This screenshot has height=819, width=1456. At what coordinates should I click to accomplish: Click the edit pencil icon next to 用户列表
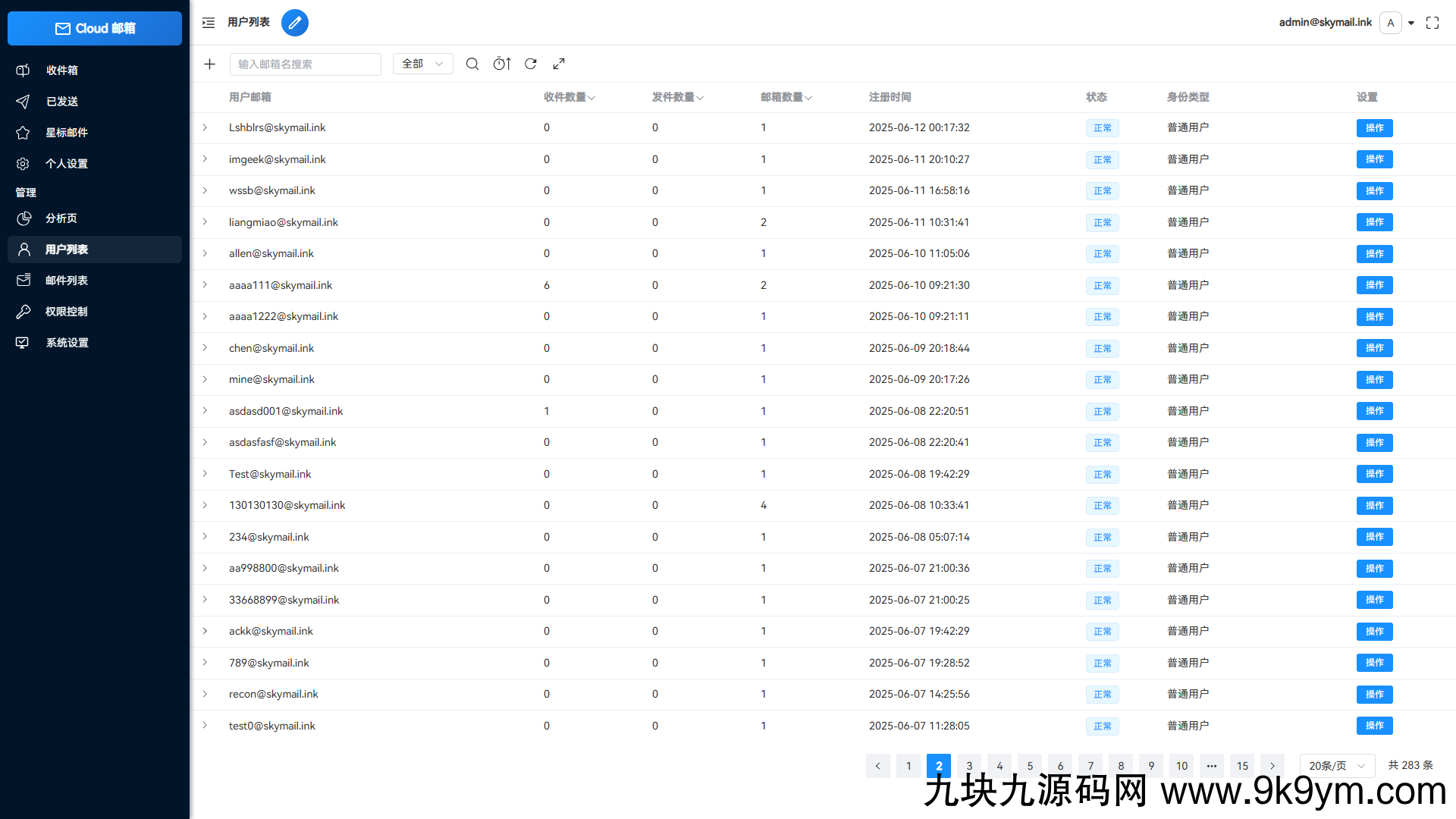point(295,23)
